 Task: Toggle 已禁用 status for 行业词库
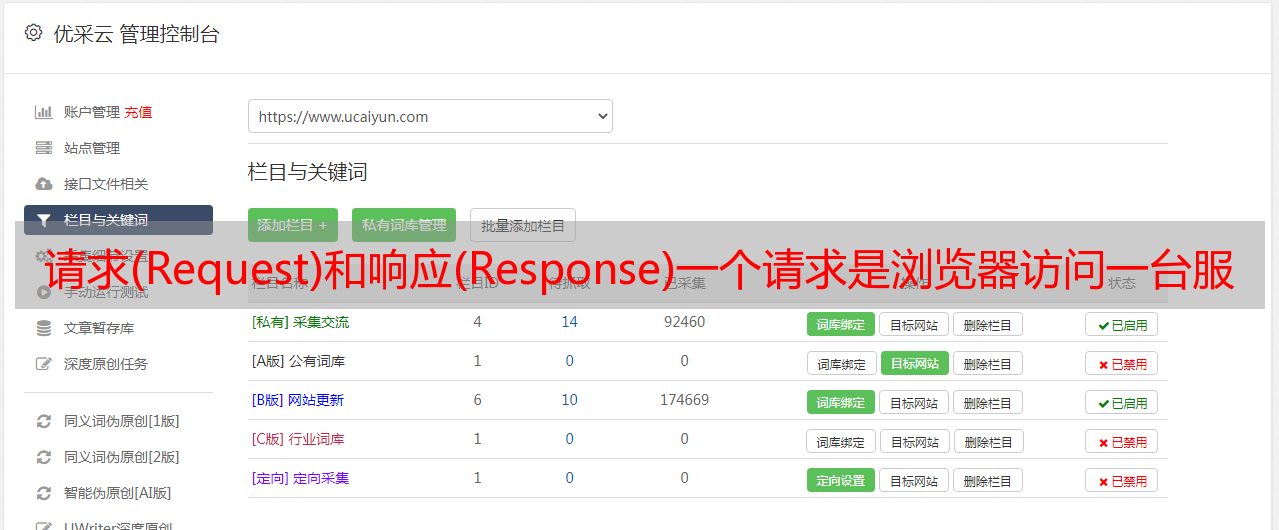point(1122,441)
